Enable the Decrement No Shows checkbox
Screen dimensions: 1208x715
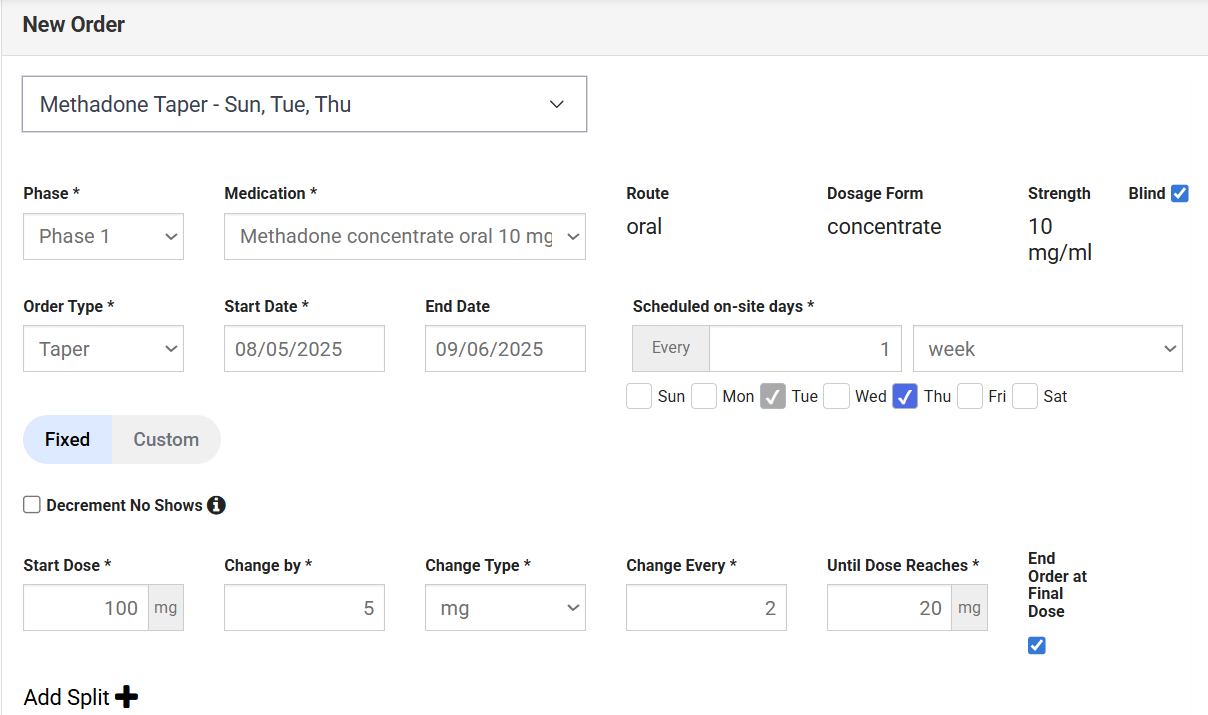coord(32,505)
